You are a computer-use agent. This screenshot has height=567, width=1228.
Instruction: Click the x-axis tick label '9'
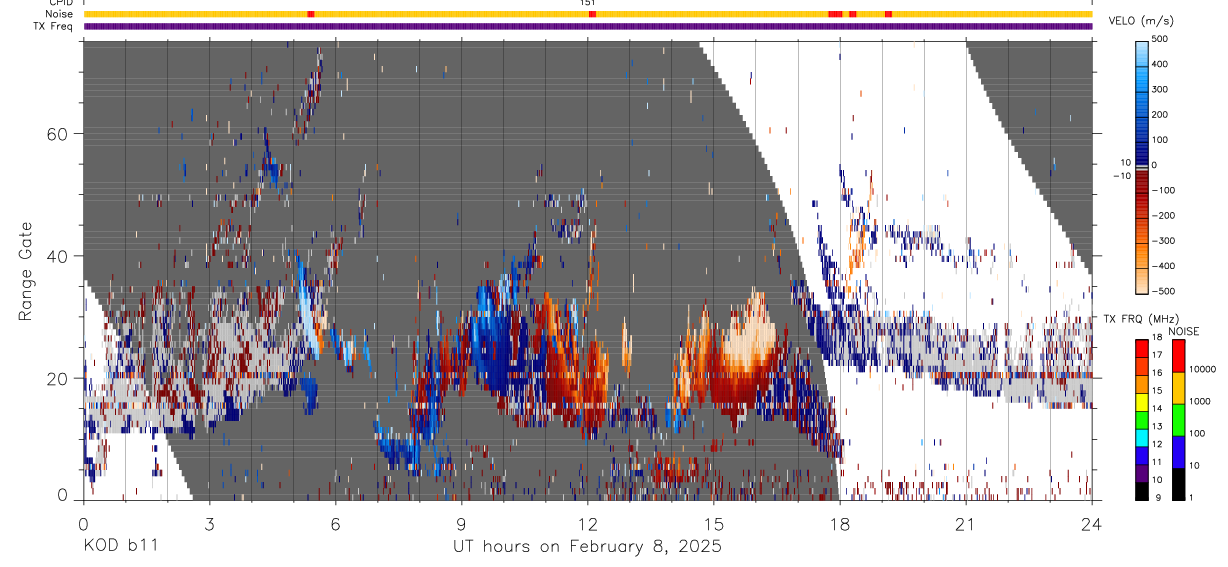click(x=461, y=523)
